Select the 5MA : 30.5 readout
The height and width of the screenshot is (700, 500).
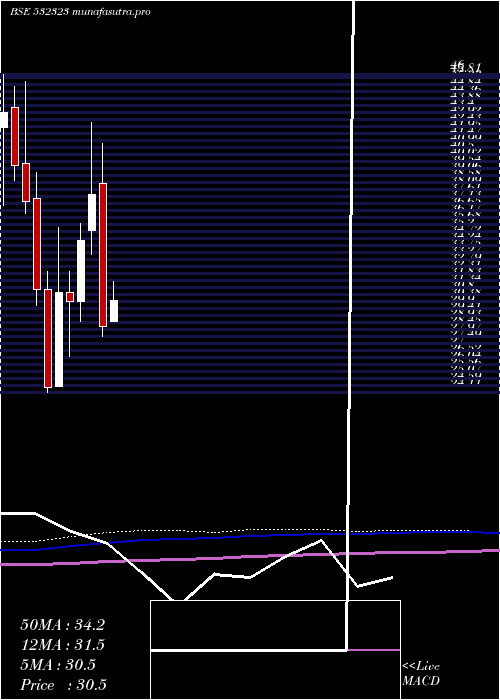point(58,665)
